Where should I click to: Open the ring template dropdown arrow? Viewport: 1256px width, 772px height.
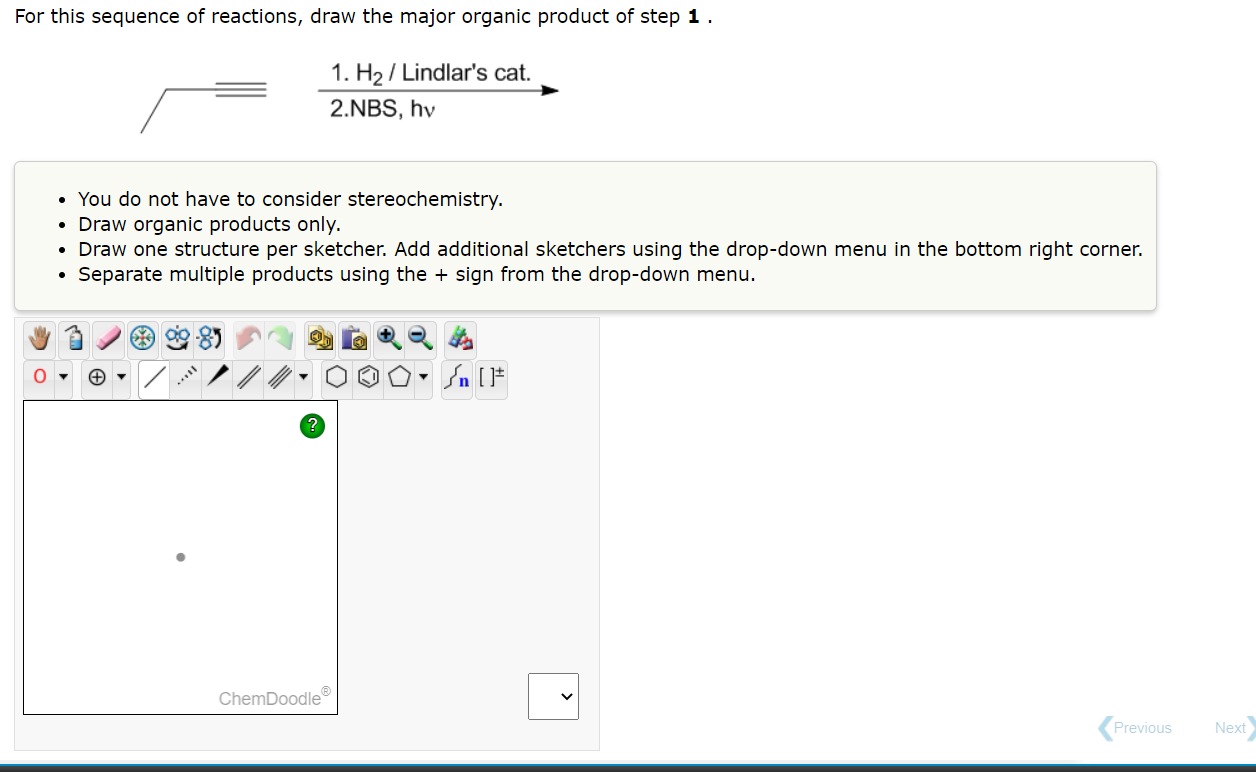[424, 378]
